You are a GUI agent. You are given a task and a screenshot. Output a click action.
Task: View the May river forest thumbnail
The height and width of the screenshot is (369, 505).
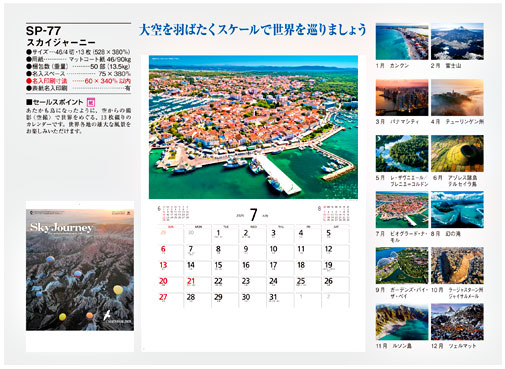click(x=402, y=153)
